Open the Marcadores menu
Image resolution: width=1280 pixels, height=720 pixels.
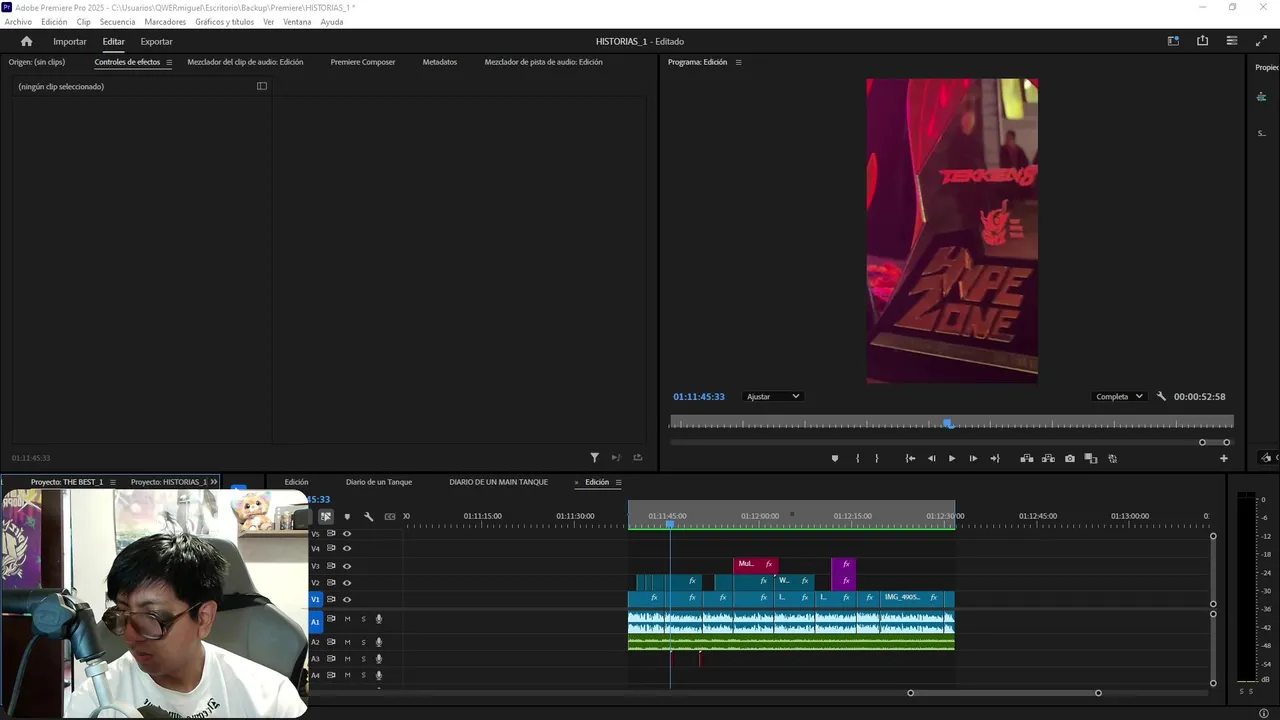(x=165, y=22)
